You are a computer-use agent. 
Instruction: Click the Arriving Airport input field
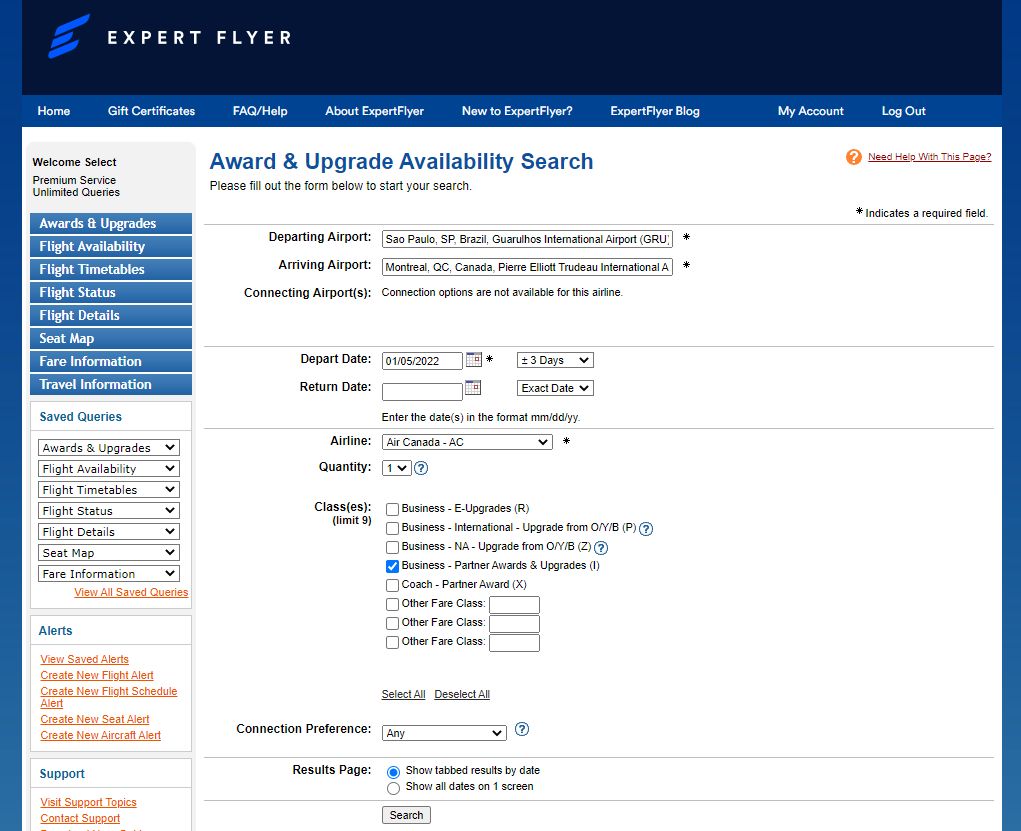click(527, 267)
